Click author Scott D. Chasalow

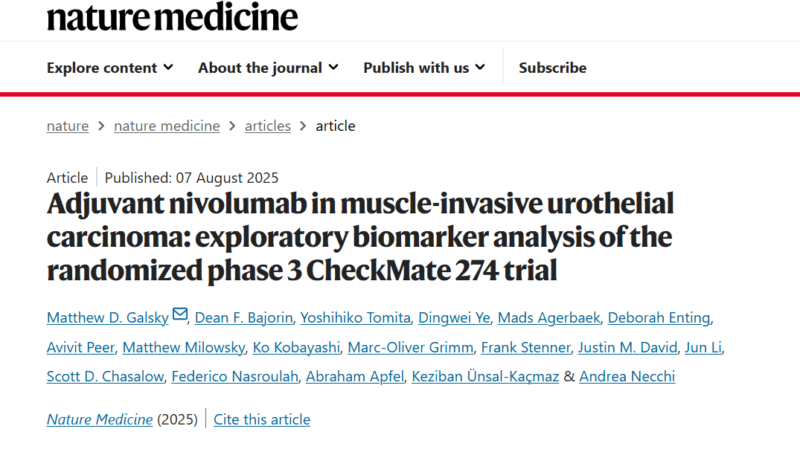coord(105,377)
